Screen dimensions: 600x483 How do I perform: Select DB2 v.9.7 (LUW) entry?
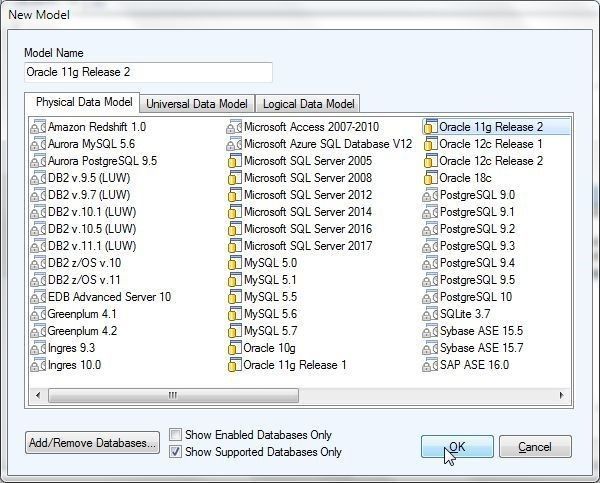(80, 195)
